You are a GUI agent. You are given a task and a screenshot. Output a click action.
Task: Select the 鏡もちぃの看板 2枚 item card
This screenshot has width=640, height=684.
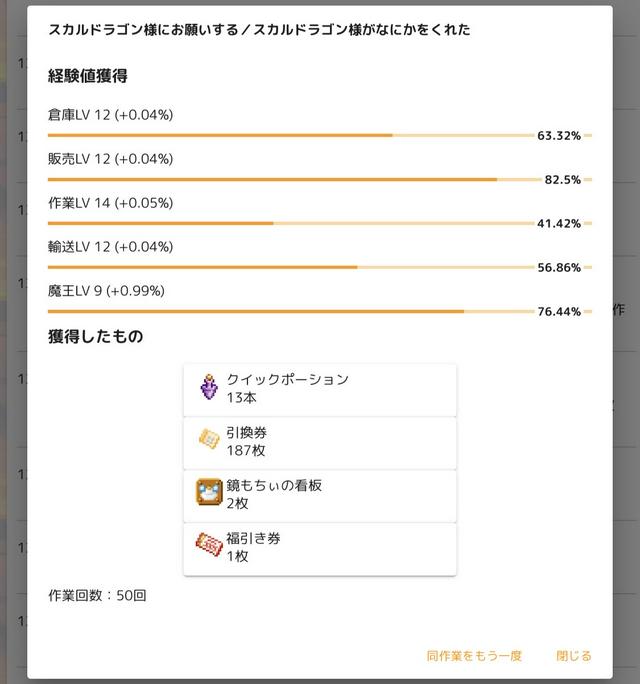pyautogui.click(x=320, y=495)
